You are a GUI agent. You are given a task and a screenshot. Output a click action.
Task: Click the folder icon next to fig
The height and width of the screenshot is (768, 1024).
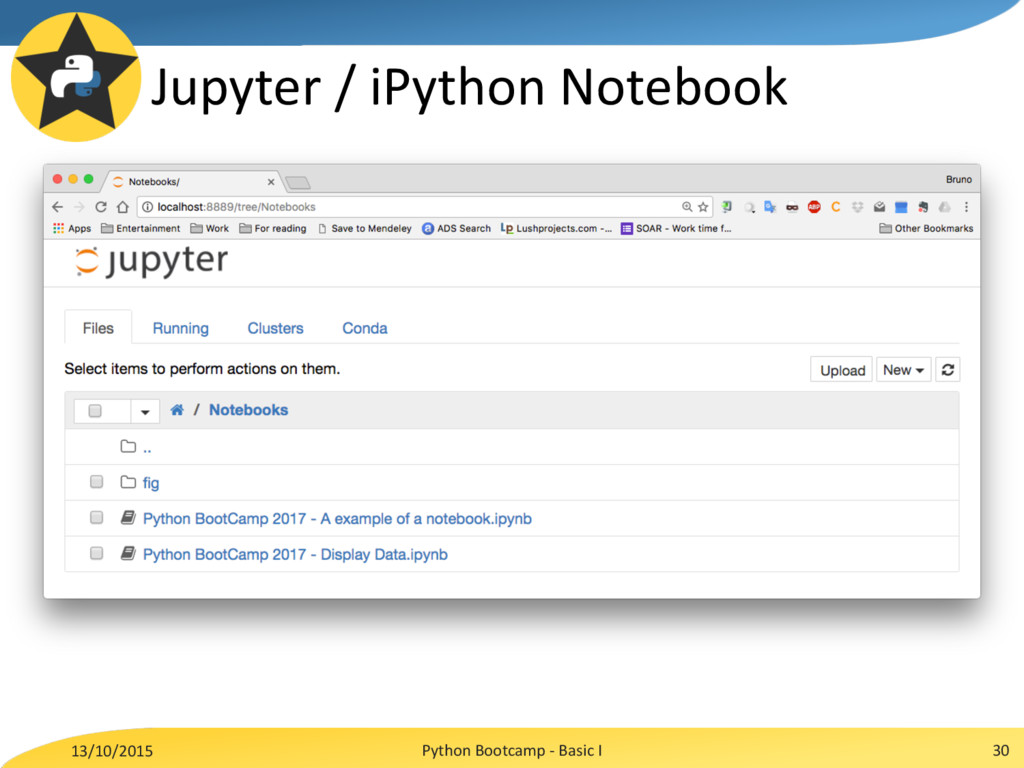click(x=128, y=483)
